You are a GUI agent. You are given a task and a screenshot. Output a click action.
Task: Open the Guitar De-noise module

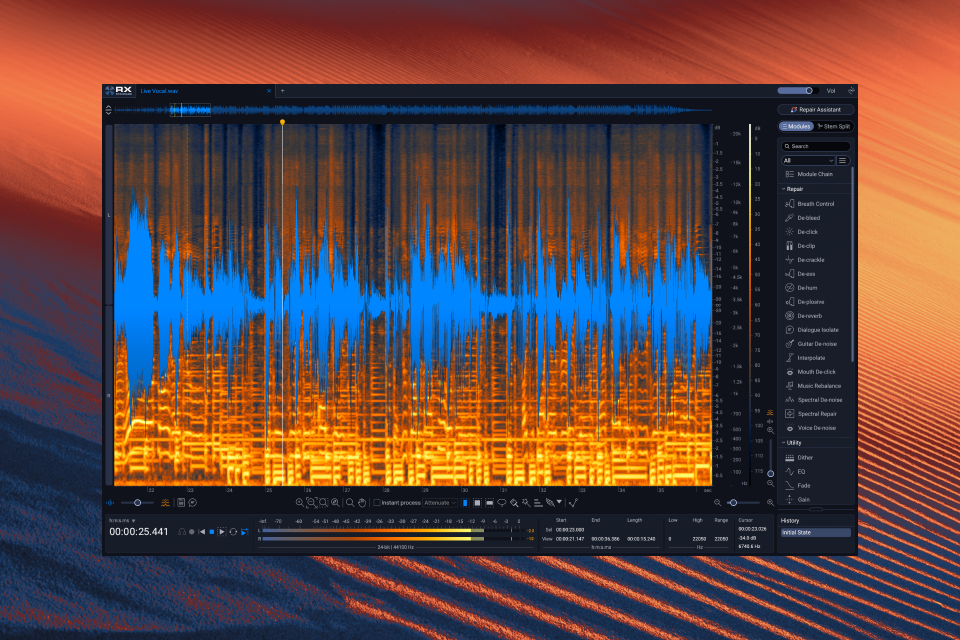click(x=815, y=344)
